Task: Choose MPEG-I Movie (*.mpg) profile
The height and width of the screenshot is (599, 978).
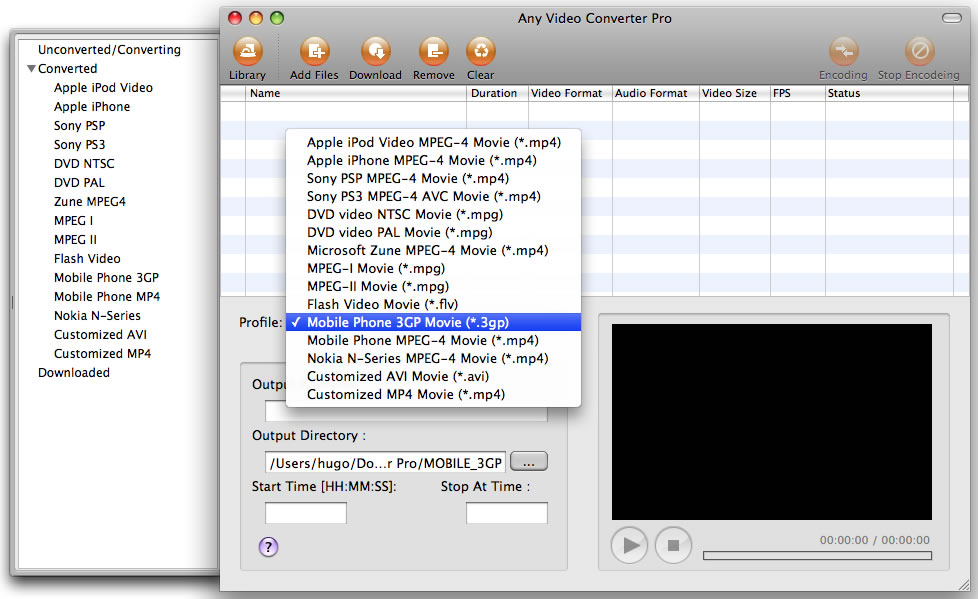Action: (433, 268)
